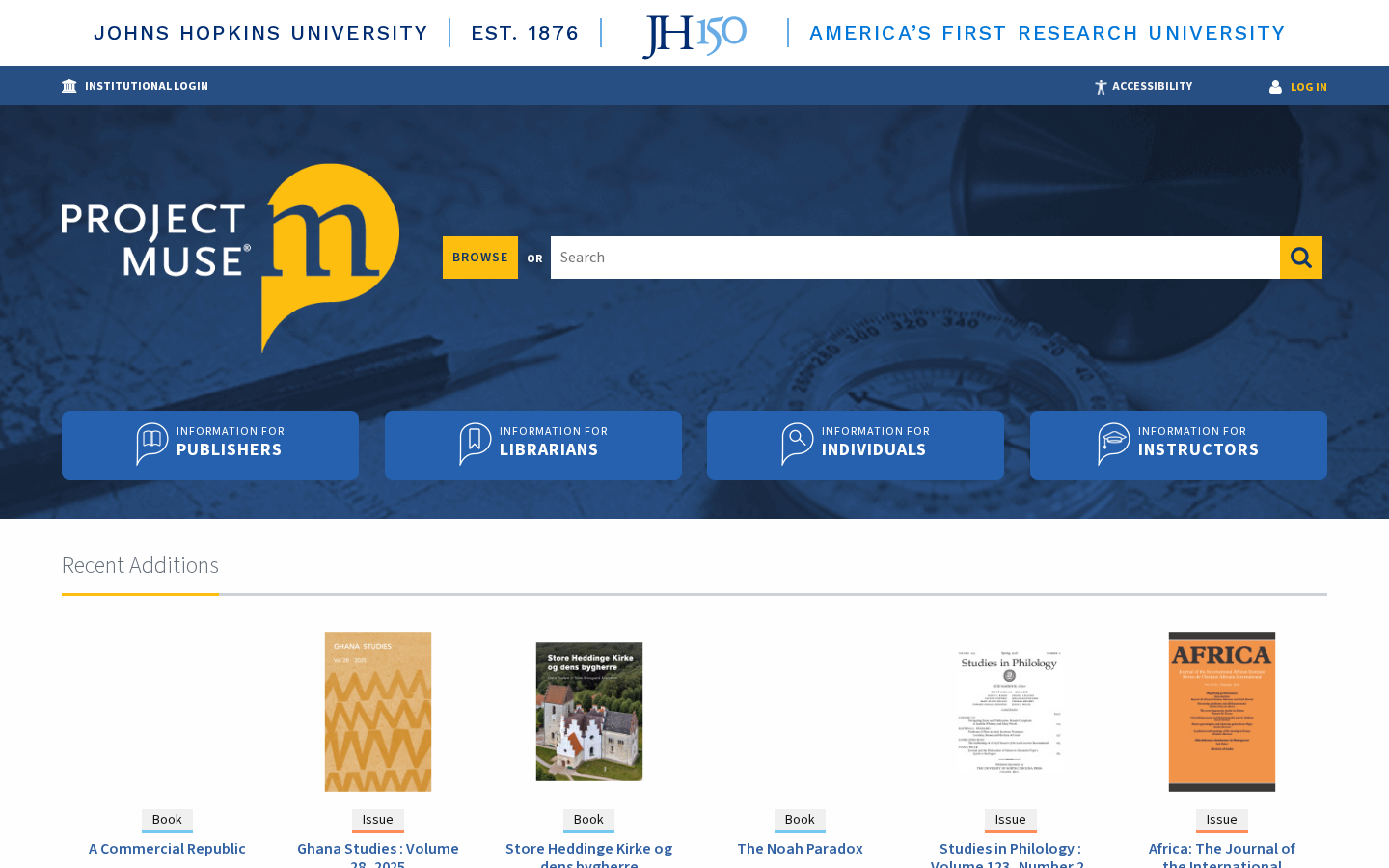Open the orange Africa journal cover
Viewport: 1389px width, 868px height.
click(1222, 712)
